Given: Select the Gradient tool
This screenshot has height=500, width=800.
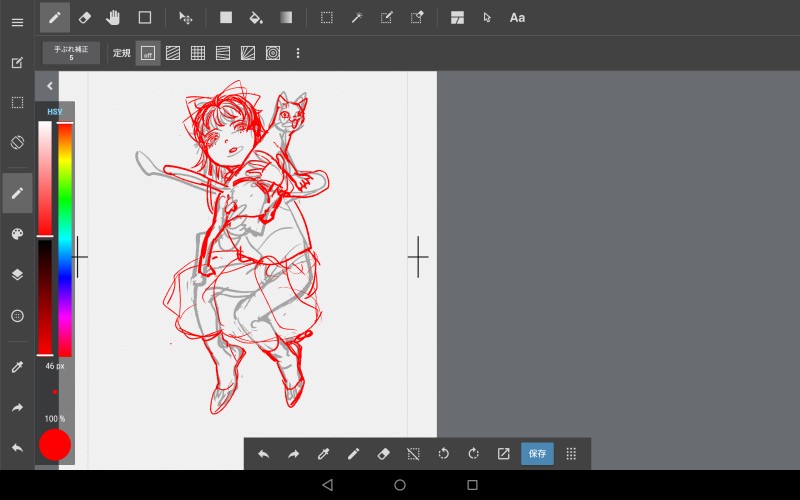Looking at the screenshot, I should (x=286, y=17).
